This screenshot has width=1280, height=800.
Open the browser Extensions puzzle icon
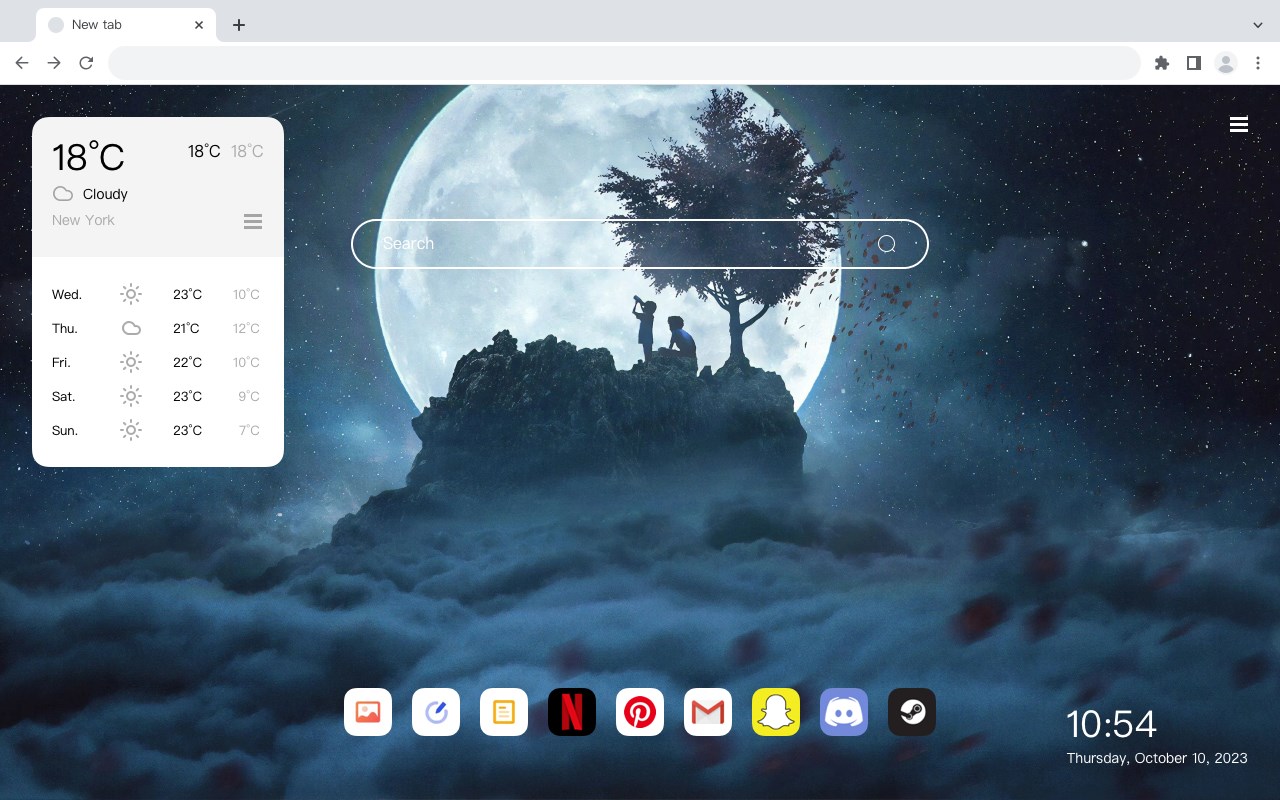[1162, 63]
